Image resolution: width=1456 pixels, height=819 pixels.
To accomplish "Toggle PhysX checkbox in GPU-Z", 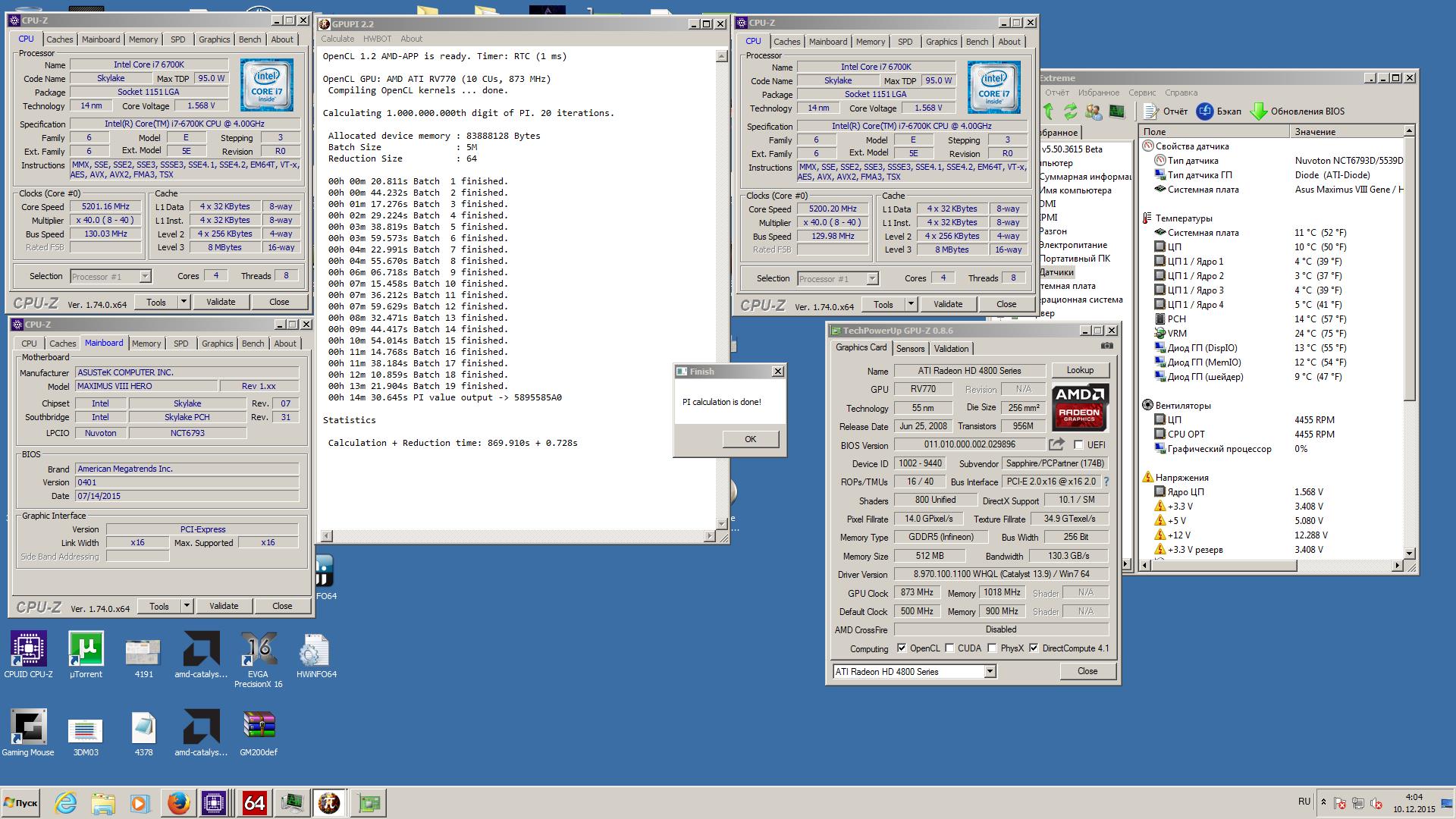I will pyautogui.click(x=992, y=648).
